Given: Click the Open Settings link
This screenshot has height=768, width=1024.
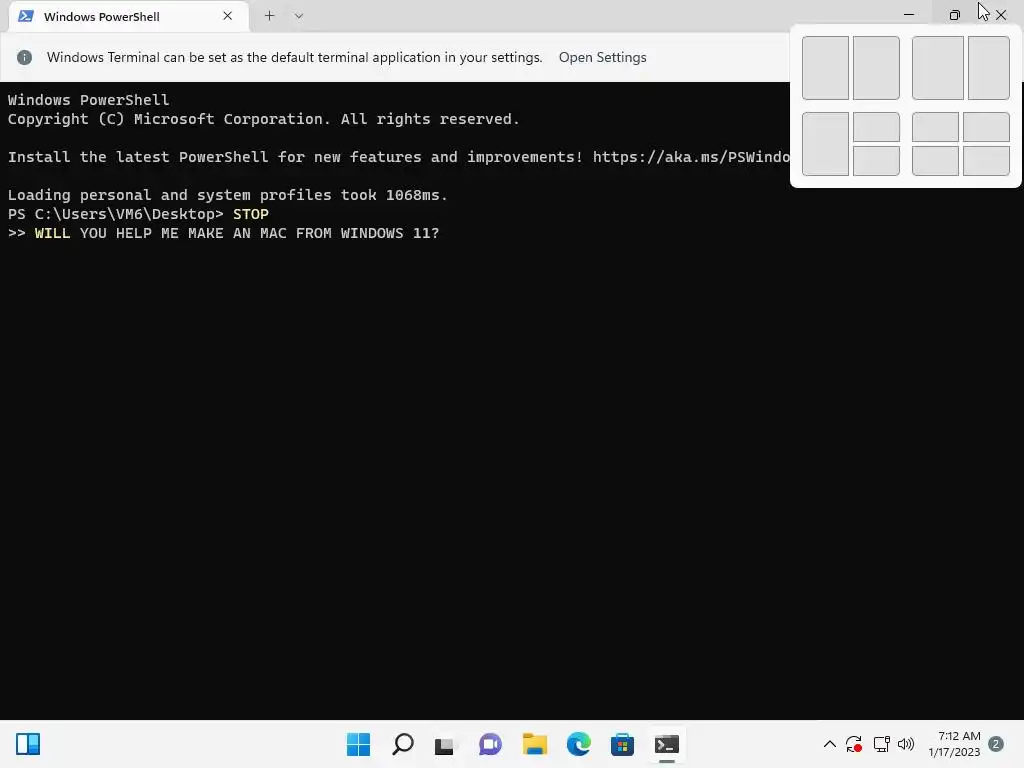Looking at the screenshot, I should [602, 57].
